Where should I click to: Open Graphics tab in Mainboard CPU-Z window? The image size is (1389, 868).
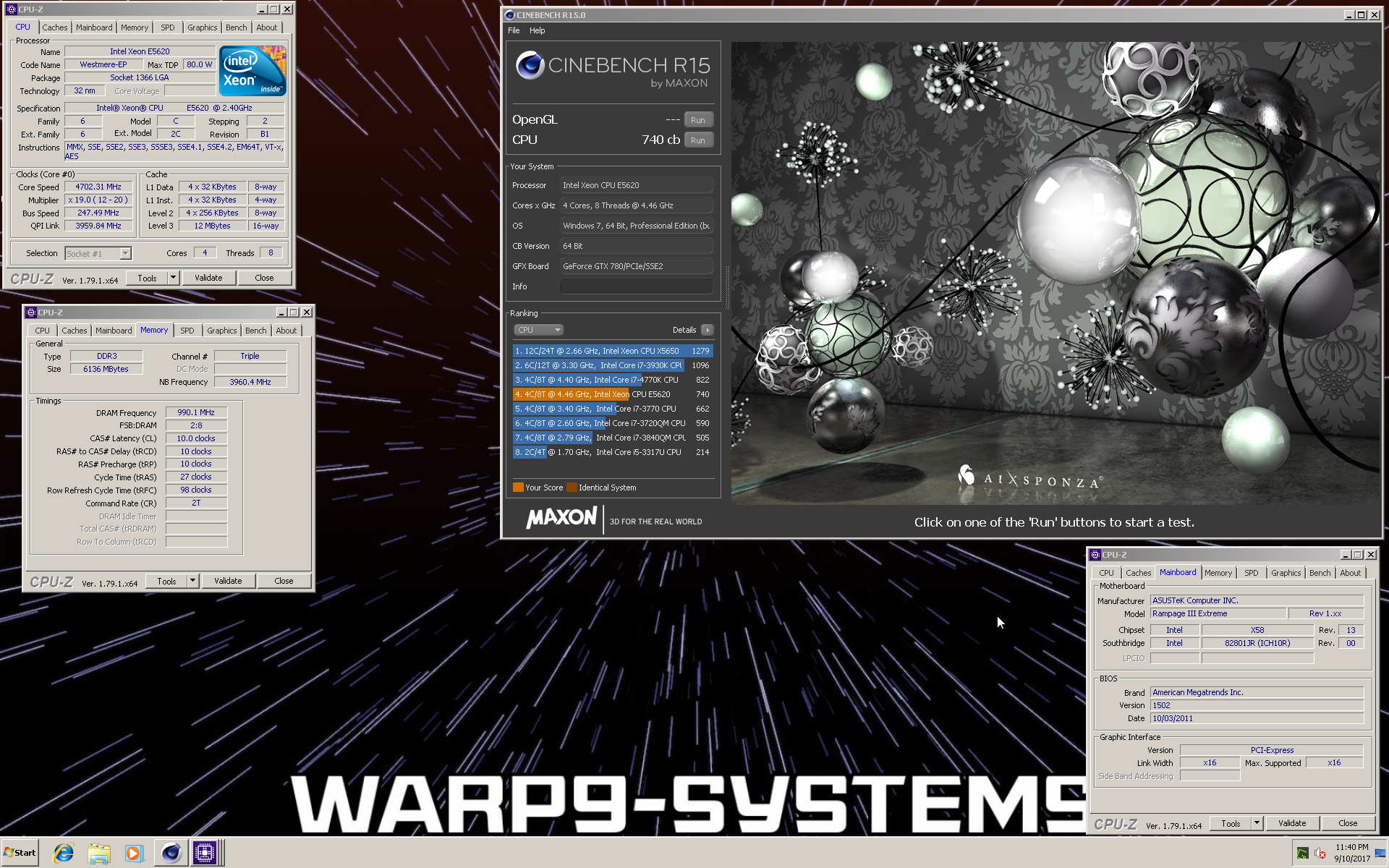coord(1286,573)
